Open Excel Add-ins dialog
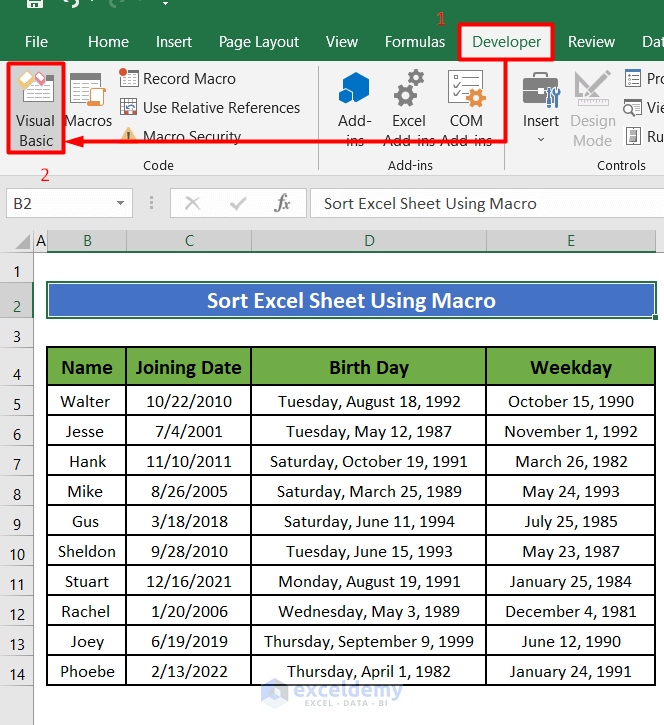664x725 pixels. pos(409,109)
